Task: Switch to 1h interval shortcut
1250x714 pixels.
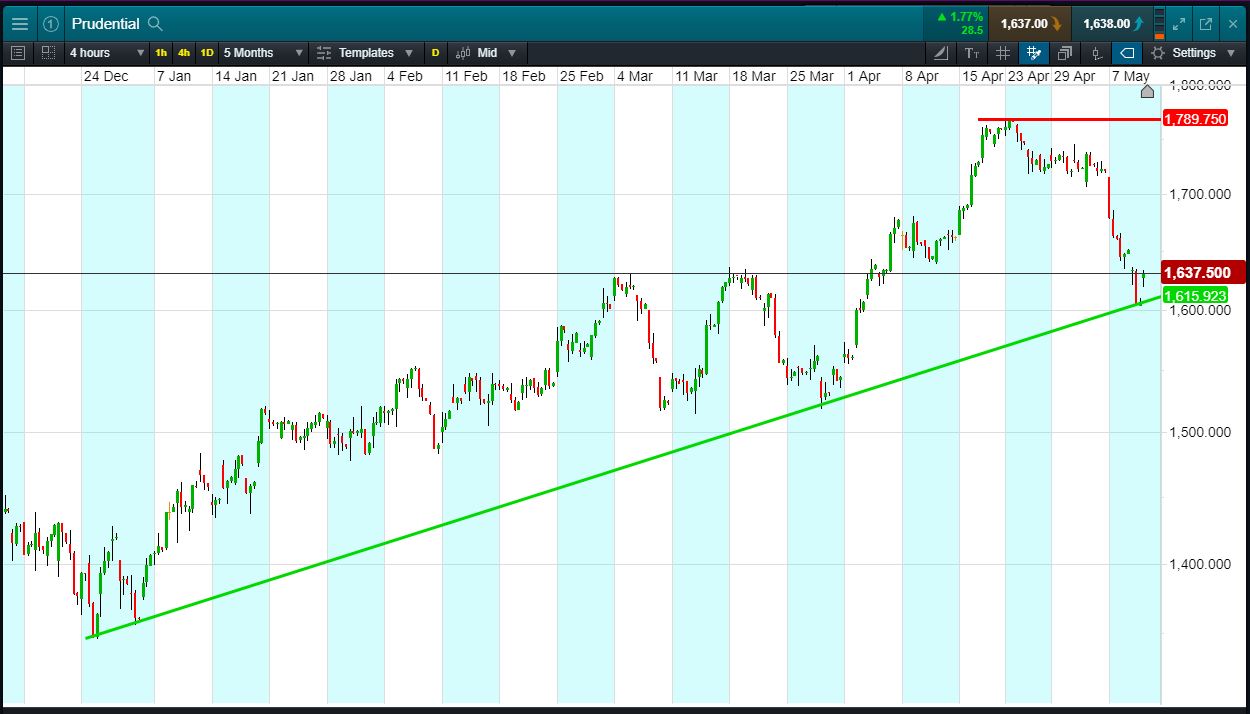Action: 162,52
